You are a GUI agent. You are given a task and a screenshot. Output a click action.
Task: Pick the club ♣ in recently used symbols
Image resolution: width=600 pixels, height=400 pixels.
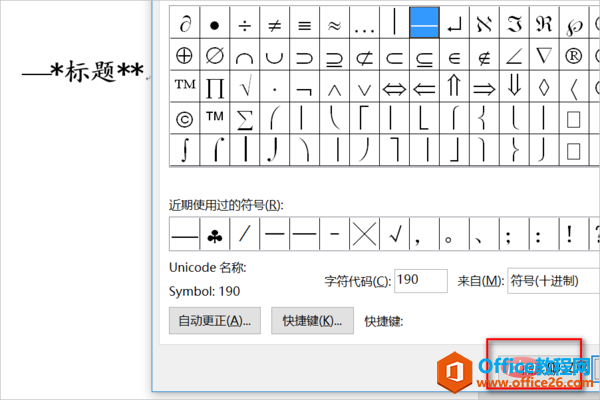[214, 234]
